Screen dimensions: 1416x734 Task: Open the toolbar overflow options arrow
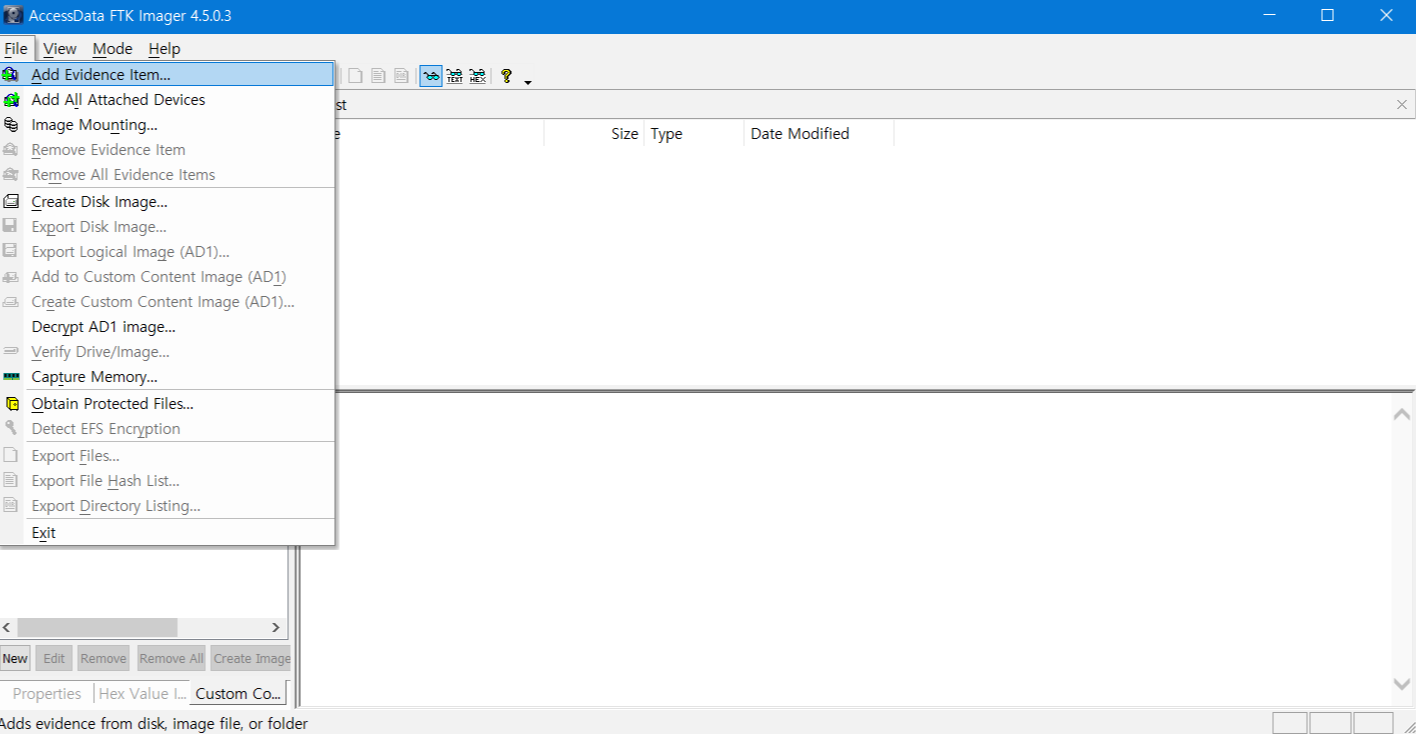pyautogui.click(x=528, y=82)
